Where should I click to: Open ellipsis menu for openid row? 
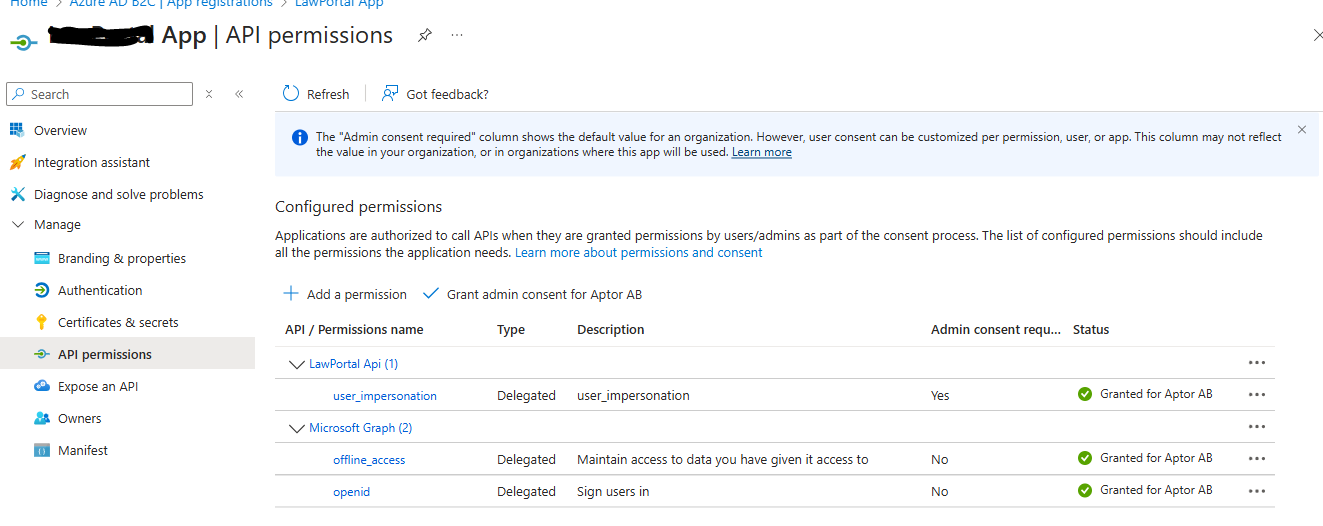[1257, 491]
